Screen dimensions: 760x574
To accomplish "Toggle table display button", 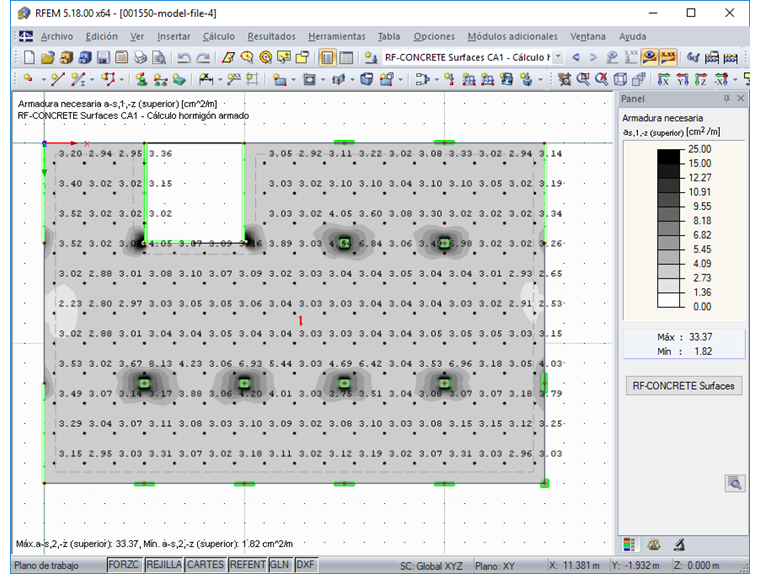I will coord(346,58).
